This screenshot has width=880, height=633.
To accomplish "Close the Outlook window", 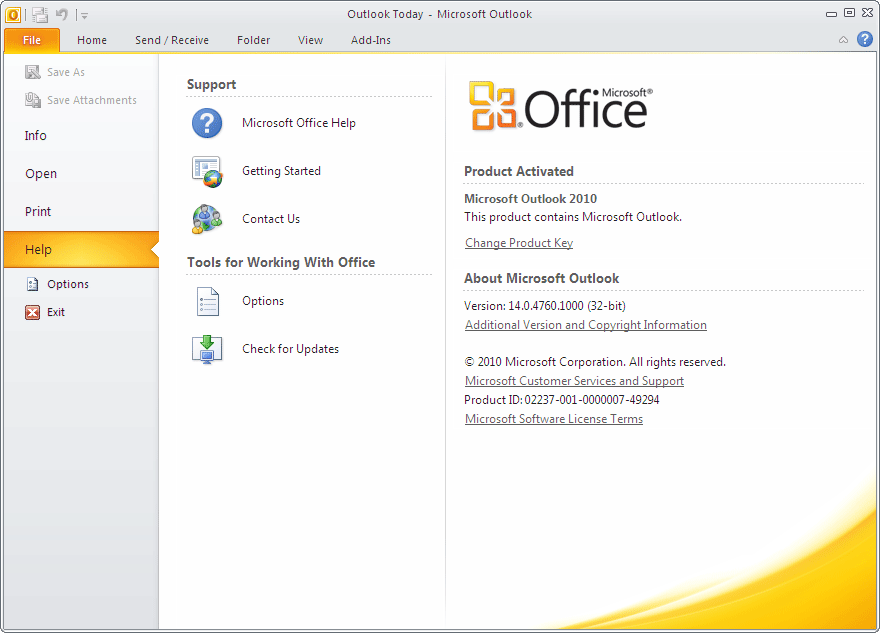I will 868,13.
